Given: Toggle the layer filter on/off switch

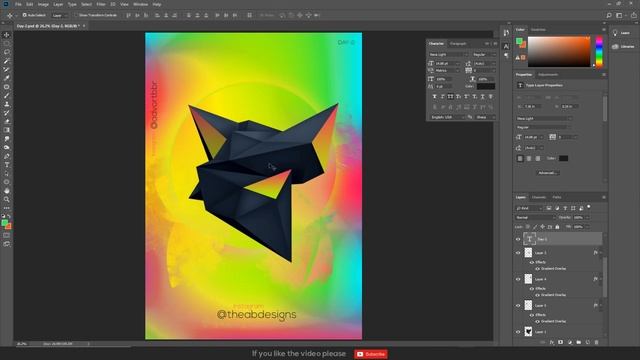Looking at the screenshot, I should click(589, 207).
